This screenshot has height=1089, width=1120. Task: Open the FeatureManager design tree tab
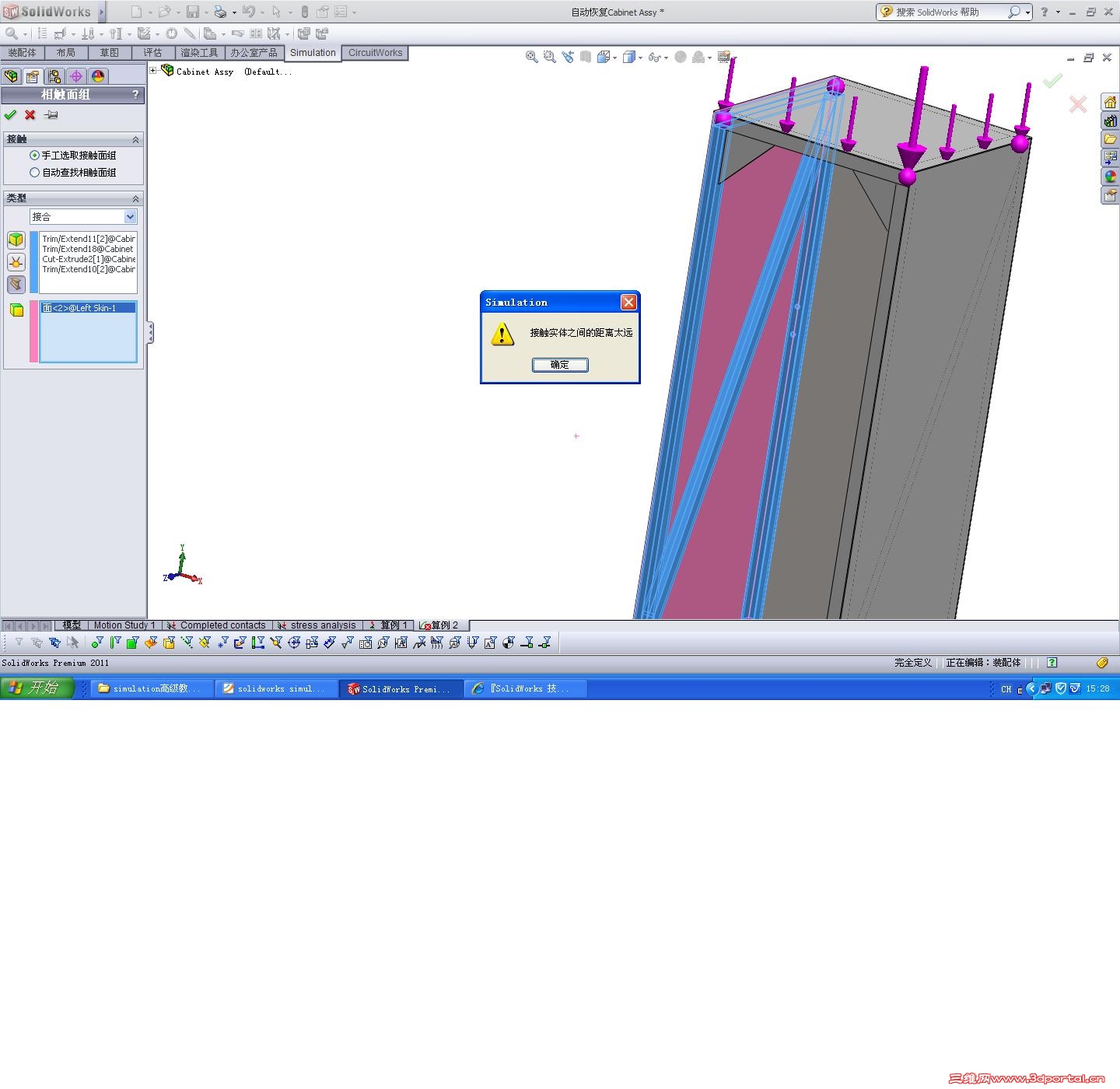click(x=11, y=76)
